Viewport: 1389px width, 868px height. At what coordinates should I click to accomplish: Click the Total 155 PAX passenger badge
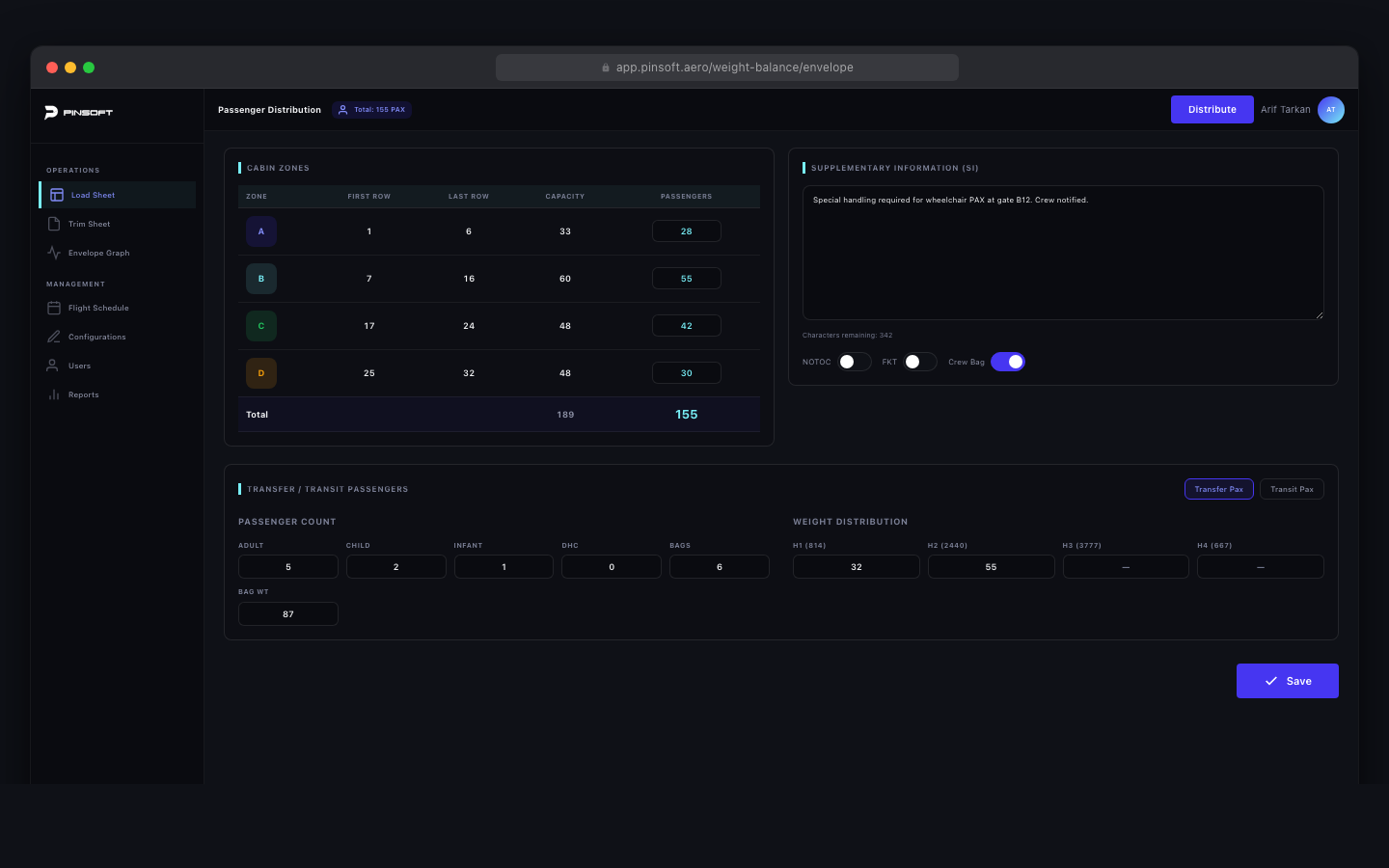tap(371, 109)
